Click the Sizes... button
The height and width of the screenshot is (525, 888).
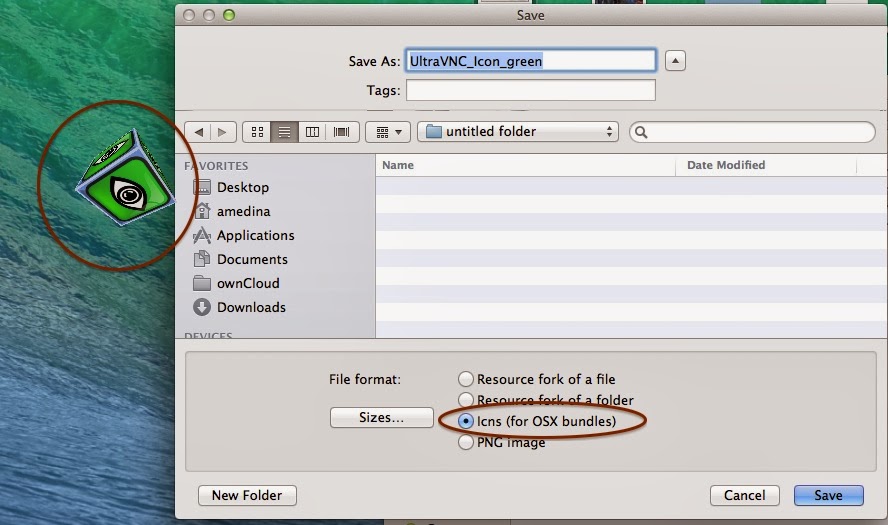pos(382,417)
